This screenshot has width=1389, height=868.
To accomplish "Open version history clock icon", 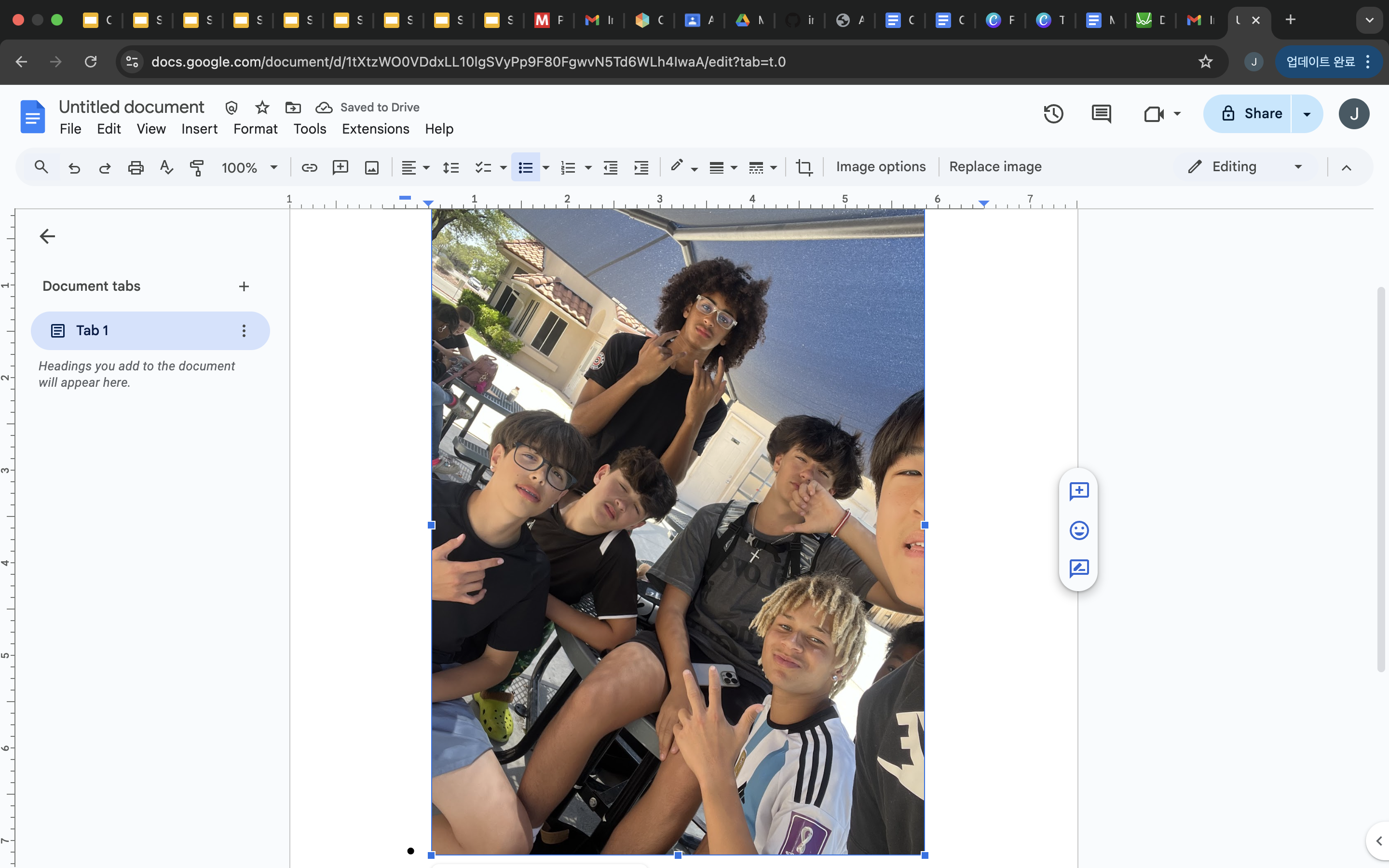I will (x=1053, y=114).
